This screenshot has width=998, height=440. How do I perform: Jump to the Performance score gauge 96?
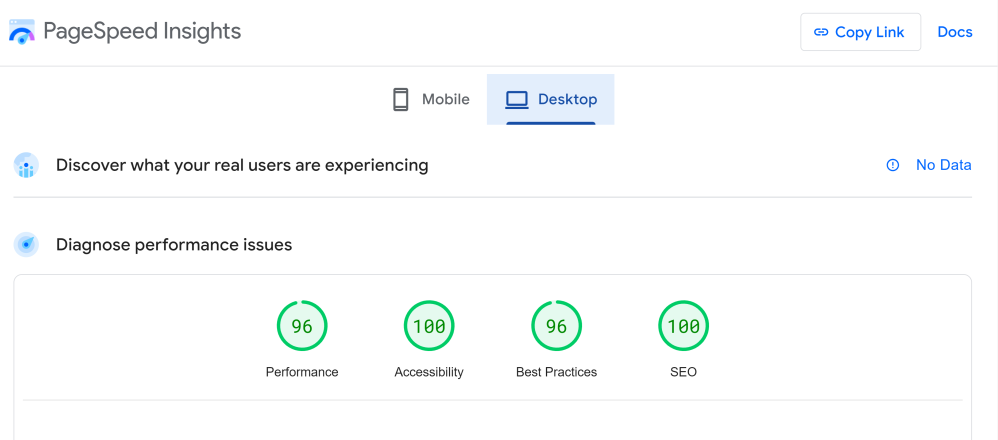302,326
